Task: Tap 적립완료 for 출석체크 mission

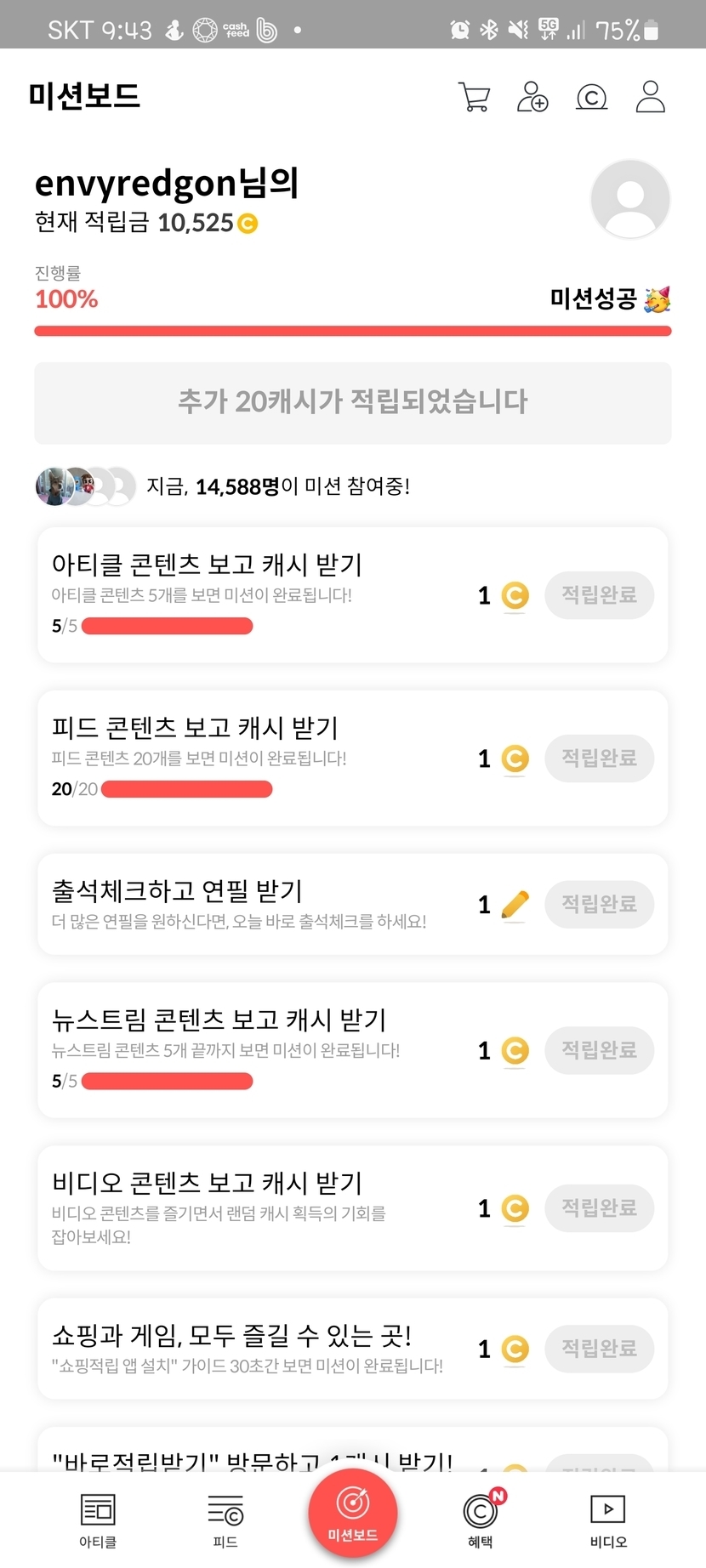Action: 599,904
